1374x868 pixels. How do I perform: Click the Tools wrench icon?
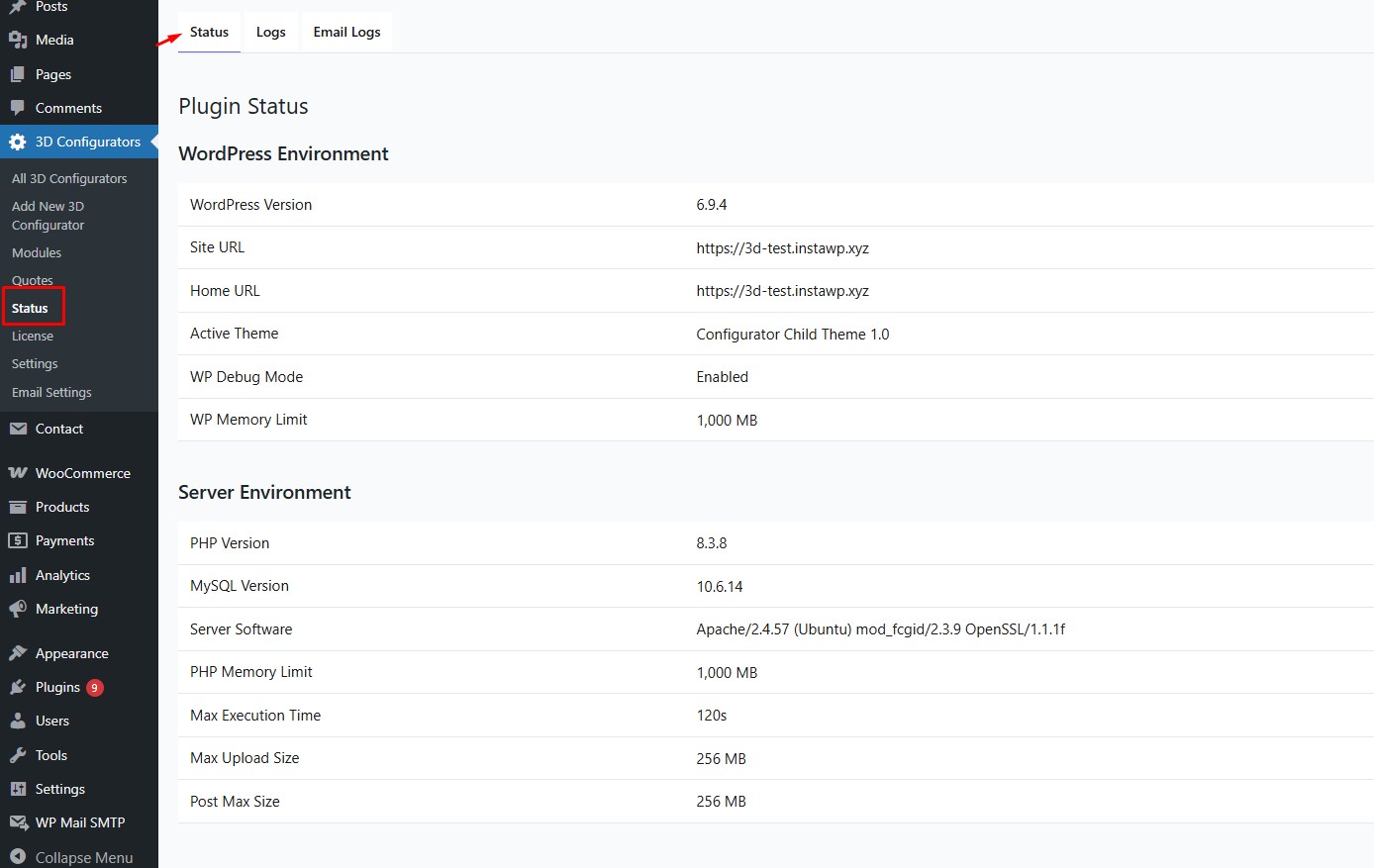(18, 755)
